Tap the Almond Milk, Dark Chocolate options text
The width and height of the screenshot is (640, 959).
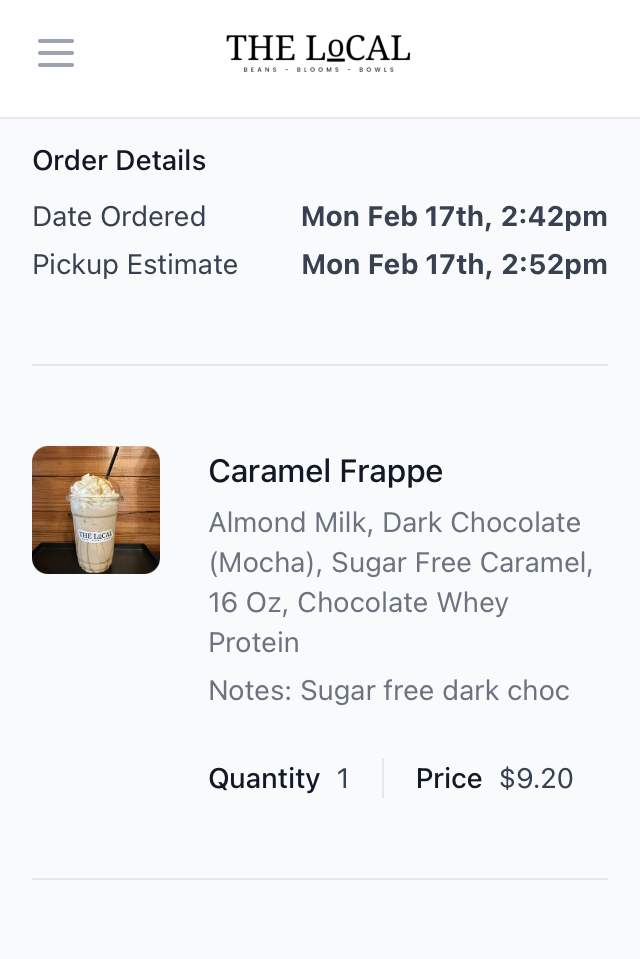coord(394,523)
